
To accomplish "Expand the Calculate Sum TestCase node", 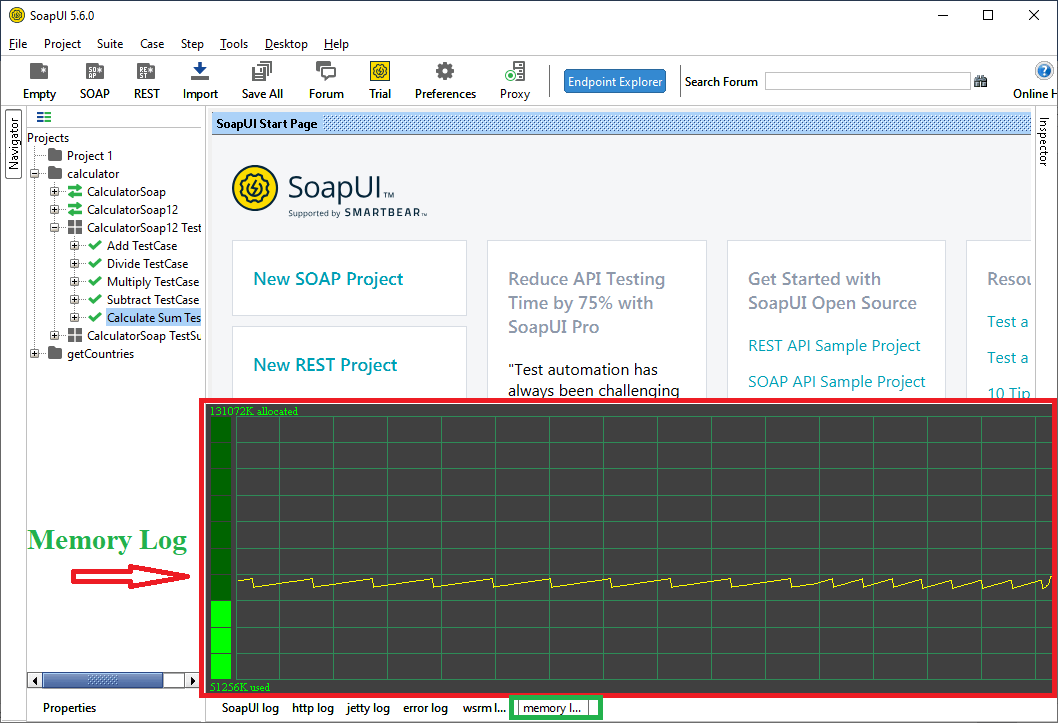I will [x=74, y=318].
